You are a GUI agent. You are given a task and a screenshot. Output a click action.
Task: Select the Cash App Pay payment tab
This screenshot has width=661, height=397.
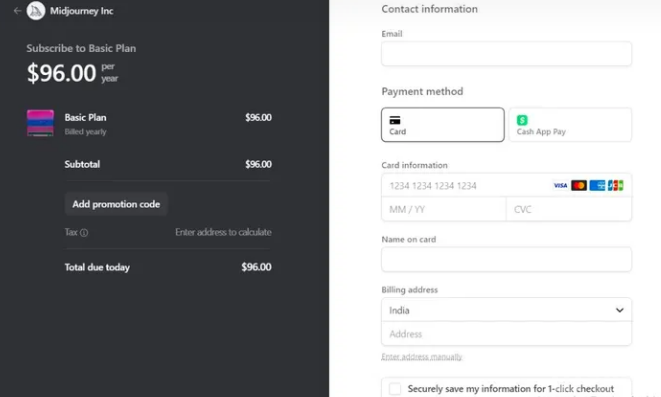570,125
